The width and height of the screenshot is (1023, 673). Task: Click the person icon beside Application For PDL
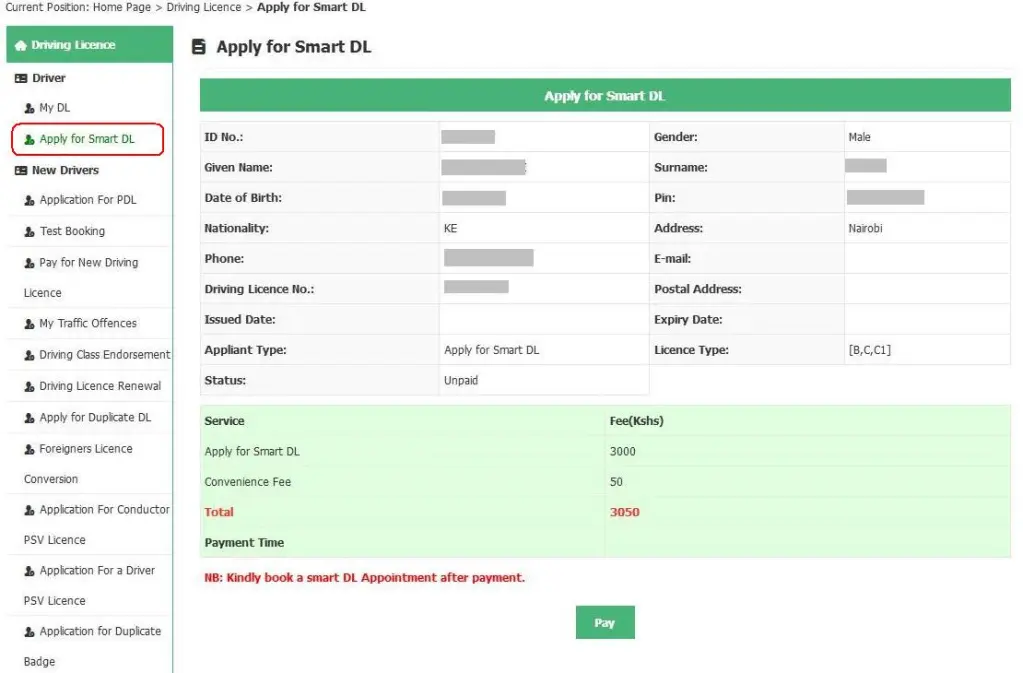click(29, 201)
